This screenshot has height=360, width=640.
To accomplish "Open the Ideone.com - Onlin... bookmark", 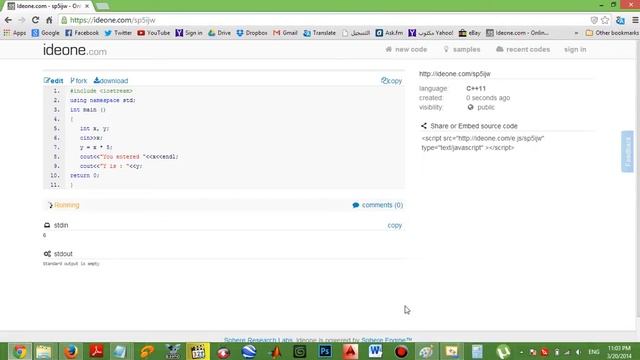I will 518,33.
